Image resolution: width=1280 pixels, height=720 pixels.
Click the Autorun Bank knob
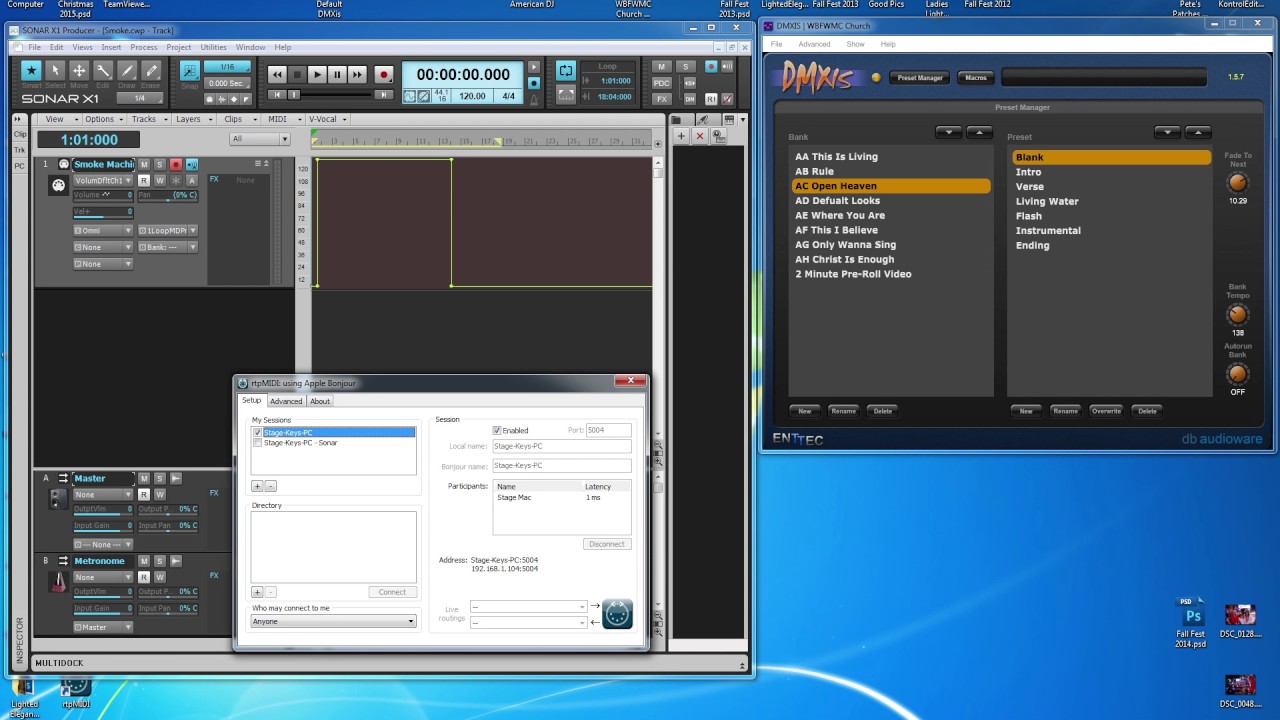pyautogui.click(x=1238, y=374)
